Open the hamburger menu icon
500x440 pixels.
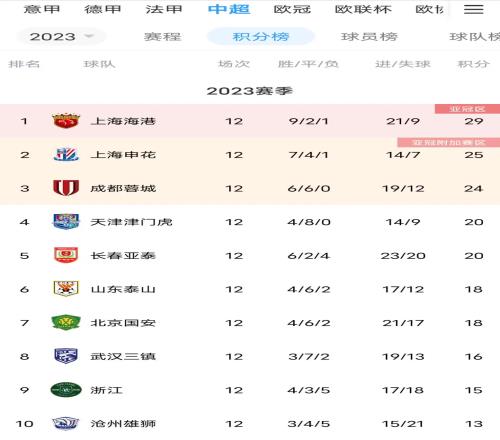pyautogui.click(x=473, y=9)
